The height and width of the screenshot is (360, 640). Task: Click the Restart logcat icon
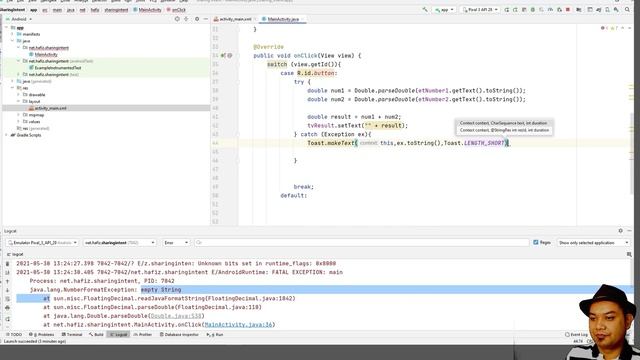pyautogui.click(x=7, y=318)
